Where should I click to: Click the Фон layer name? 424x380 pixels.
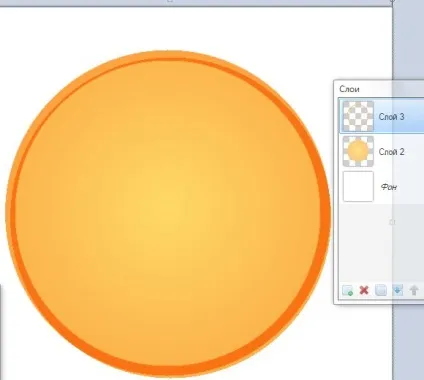pyautogui.click(x=389, y=187)
